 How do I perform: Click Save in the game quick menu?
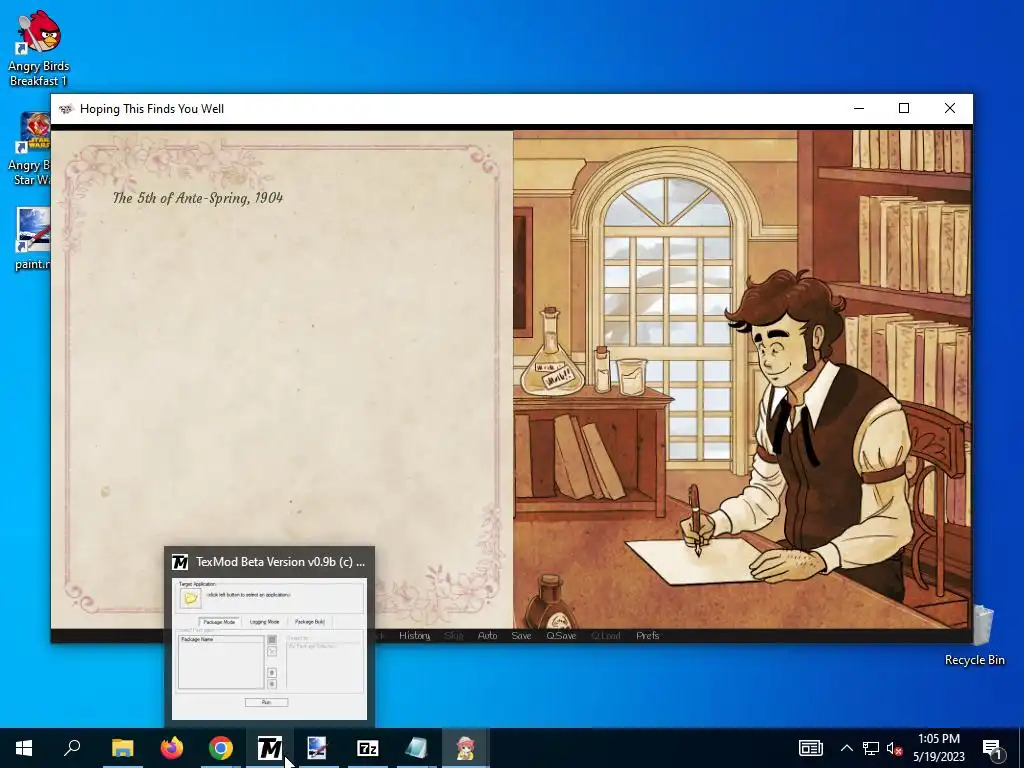tap(521, 635)
